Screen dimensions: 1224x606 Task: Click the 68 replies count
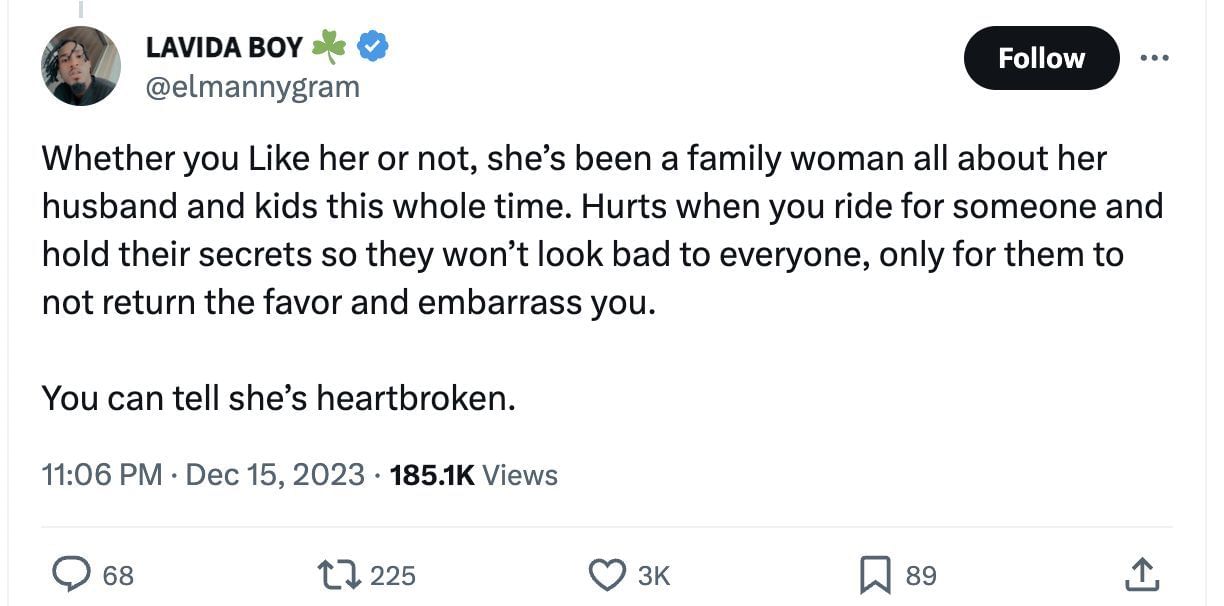118,575
